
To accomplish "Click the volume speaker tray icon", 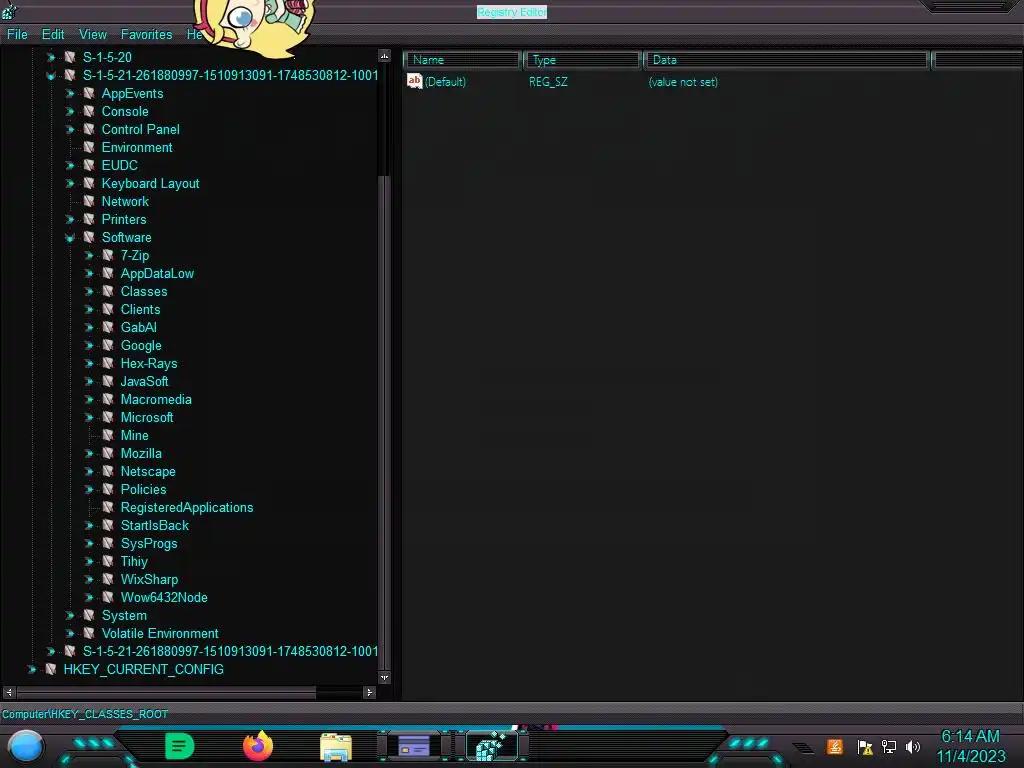I will (912, 746).
